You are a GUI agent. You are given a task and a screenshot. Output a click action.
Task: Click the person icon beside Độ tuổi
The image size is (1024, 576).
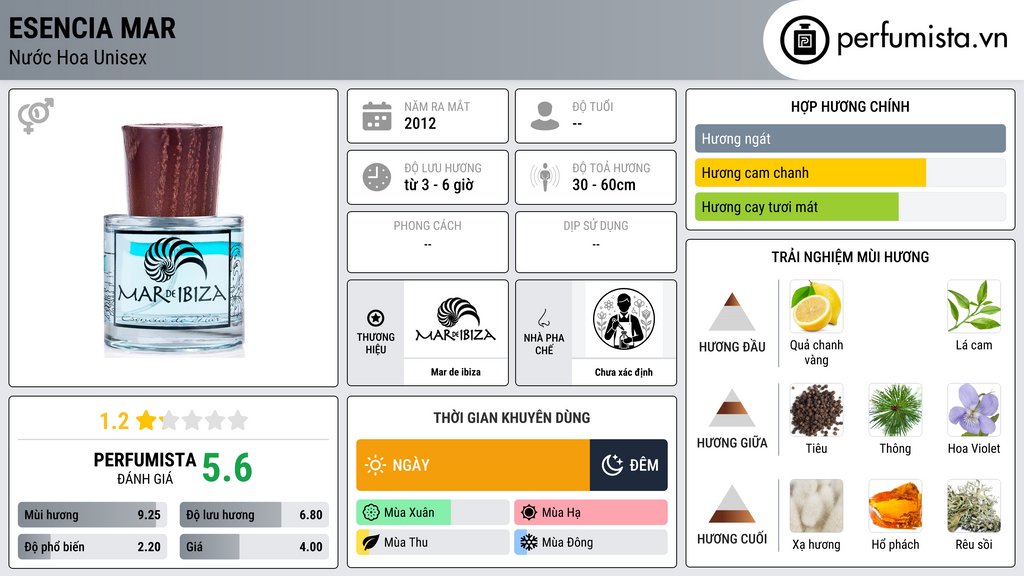pos(545,116)
